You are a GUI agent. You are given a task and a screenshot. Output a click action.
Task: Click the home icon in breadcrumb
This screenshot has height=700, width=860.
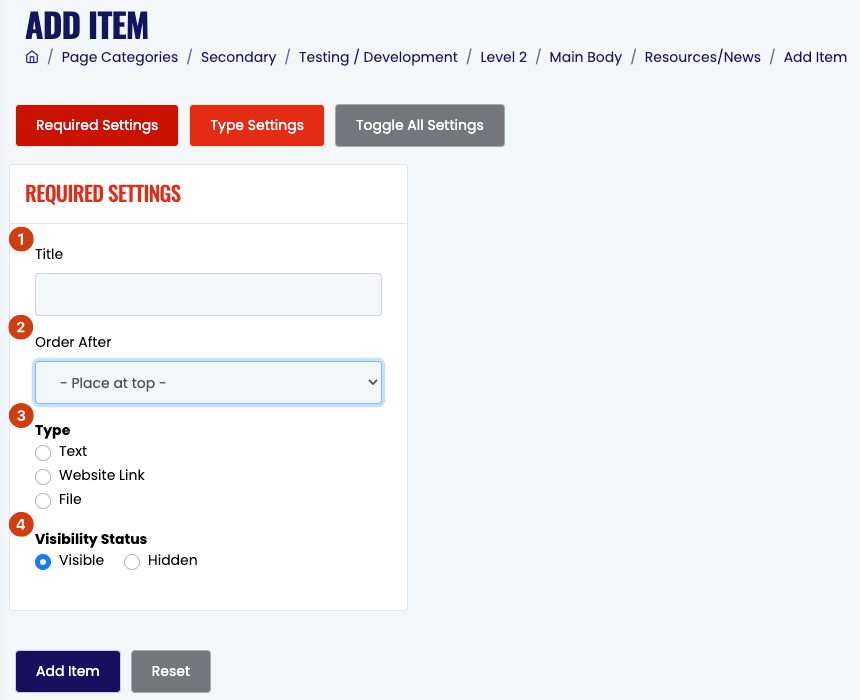pyautogui.click(x=32, y=57)
